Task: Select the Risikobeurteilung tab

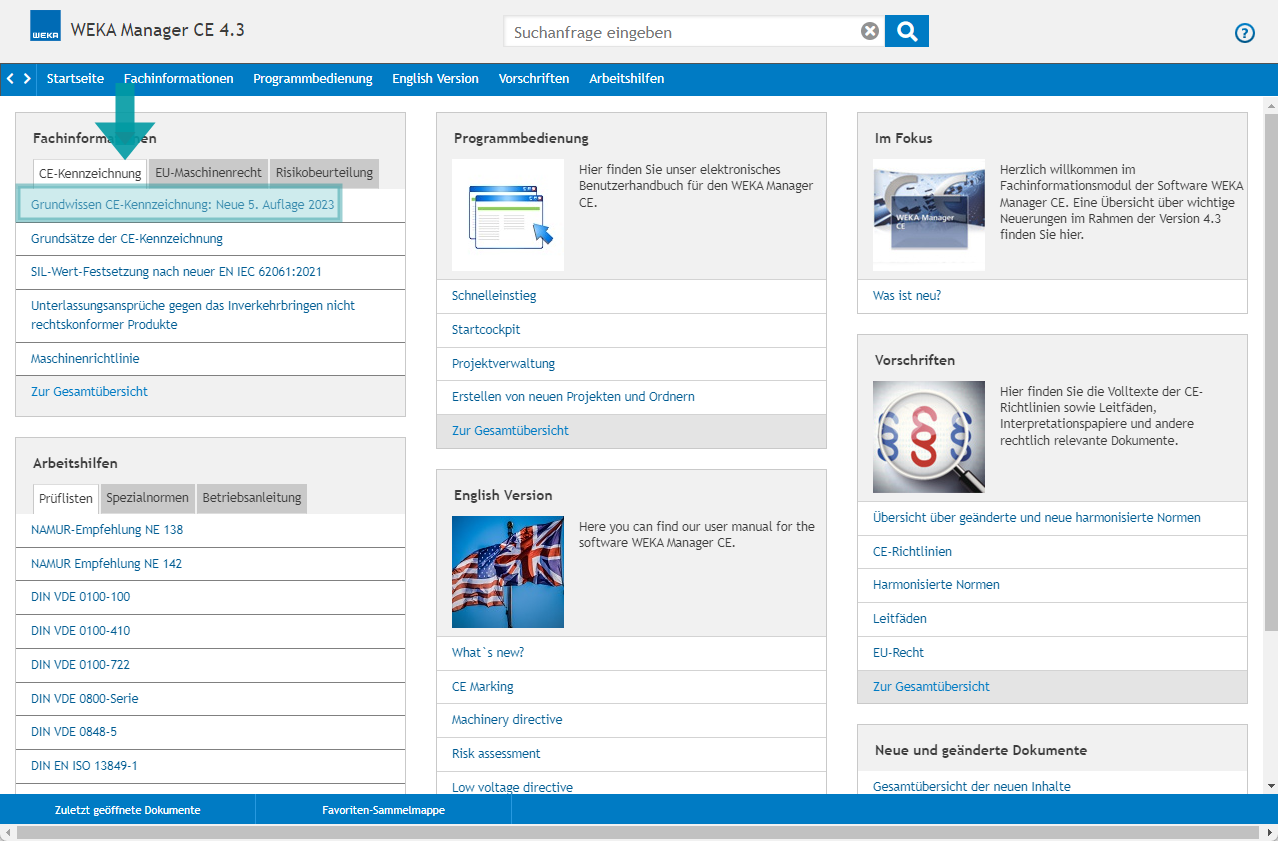Action: click(324, 173)
